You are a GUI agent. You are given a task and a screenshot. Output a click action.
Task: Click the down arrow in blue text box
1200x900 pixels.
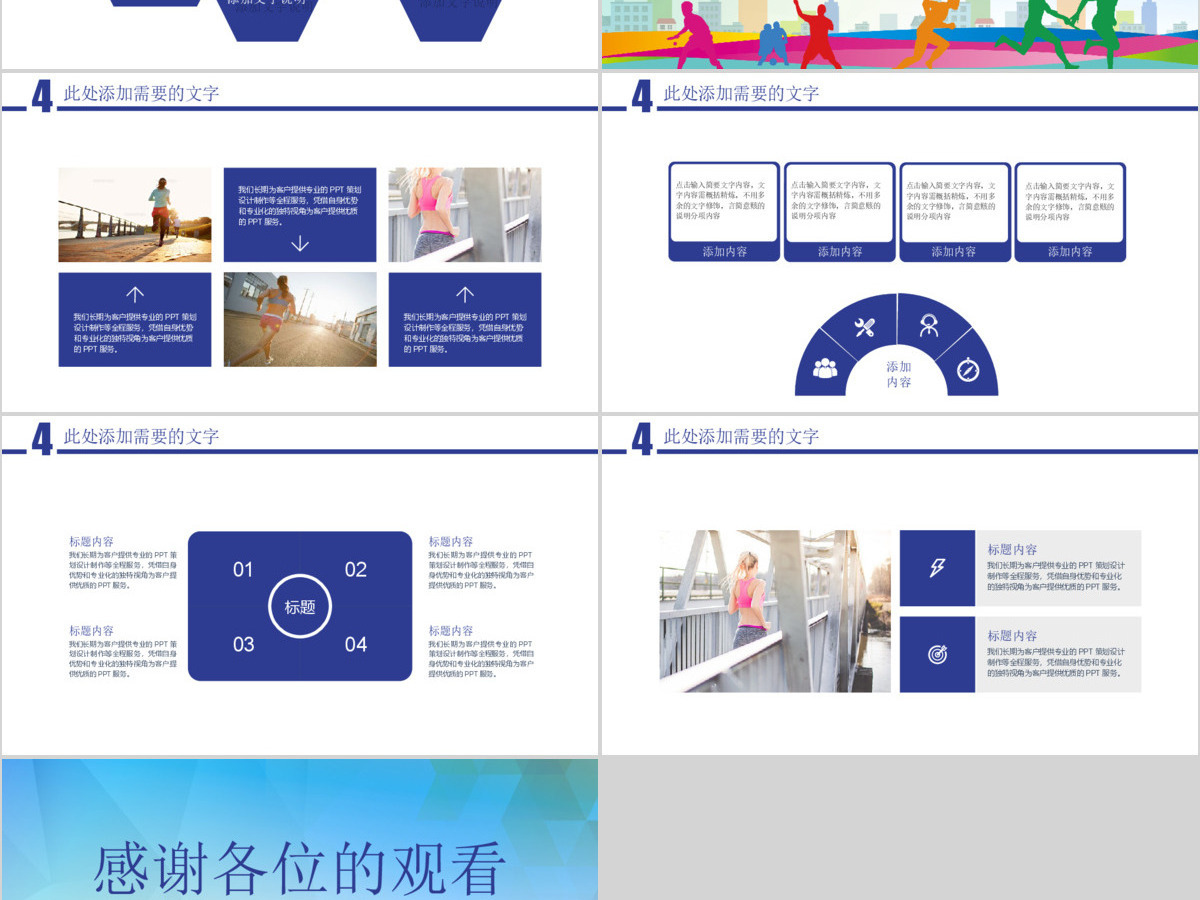click(300, 243)
